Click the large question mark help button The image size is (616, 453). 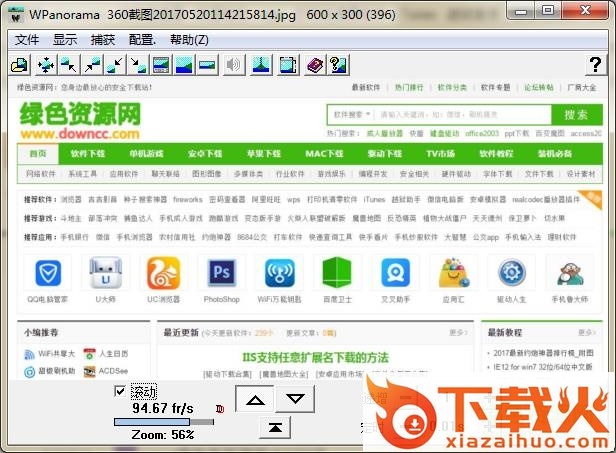pos(595,65)
